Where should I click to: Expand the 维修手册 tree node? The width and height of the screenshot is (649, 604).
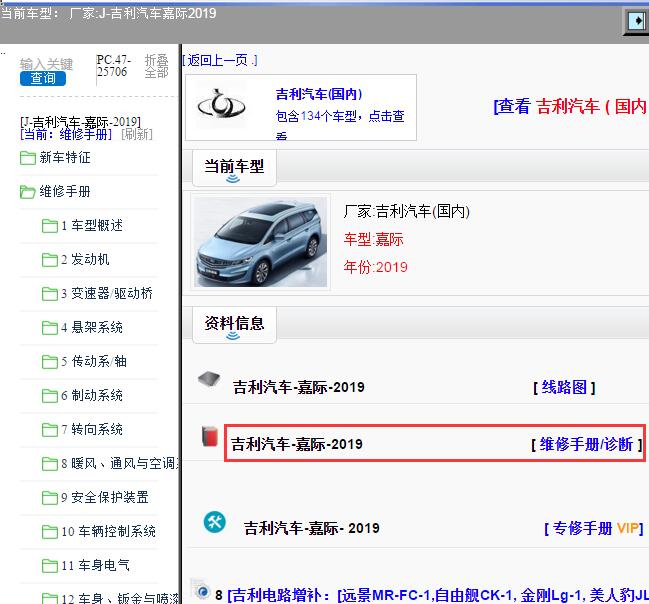tap(65, 191)
